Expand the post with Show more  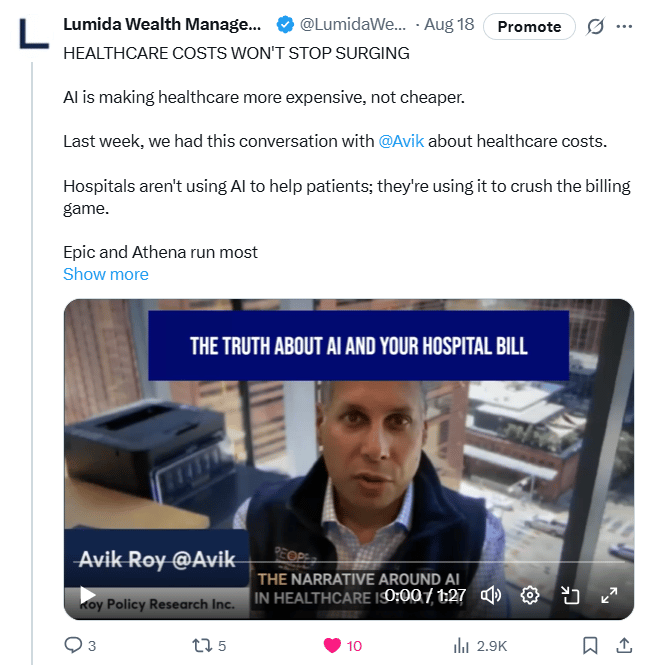(x=106, y=274)
